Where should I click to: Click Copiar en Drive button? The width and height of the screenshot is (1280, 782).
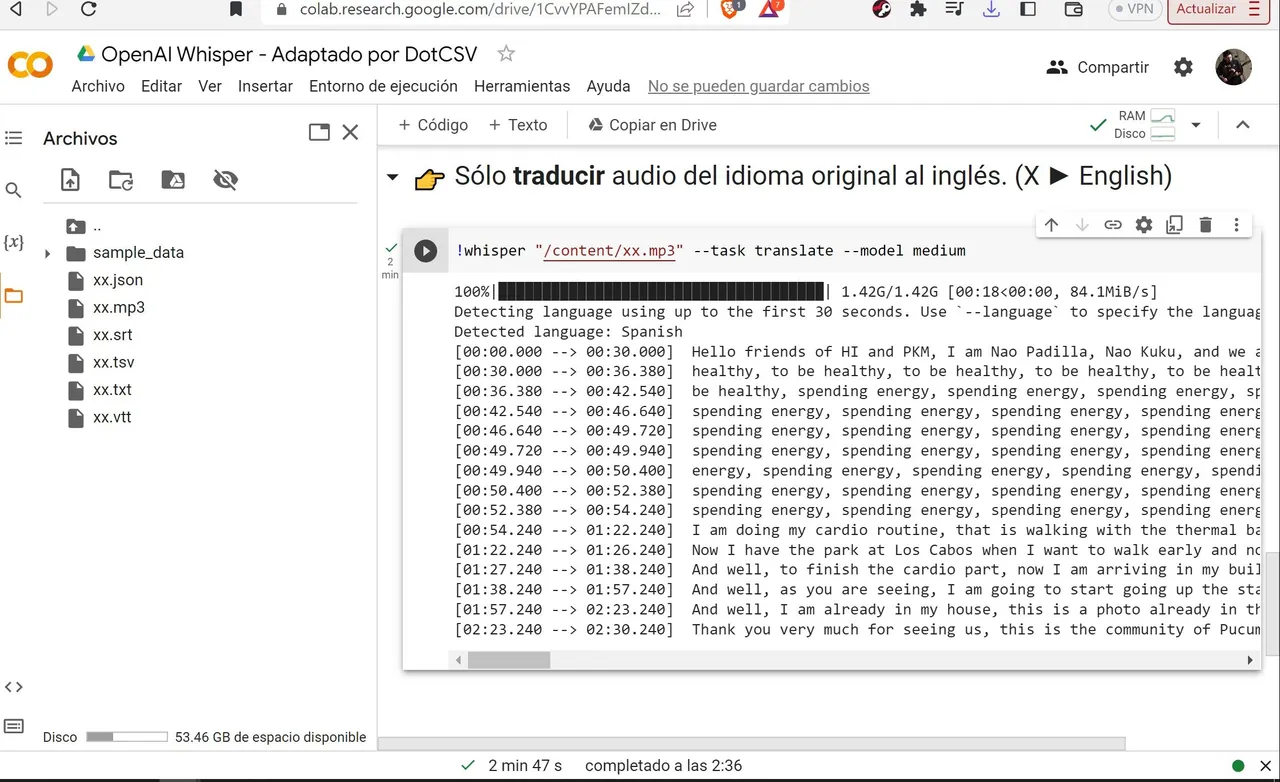coord(652,125)
